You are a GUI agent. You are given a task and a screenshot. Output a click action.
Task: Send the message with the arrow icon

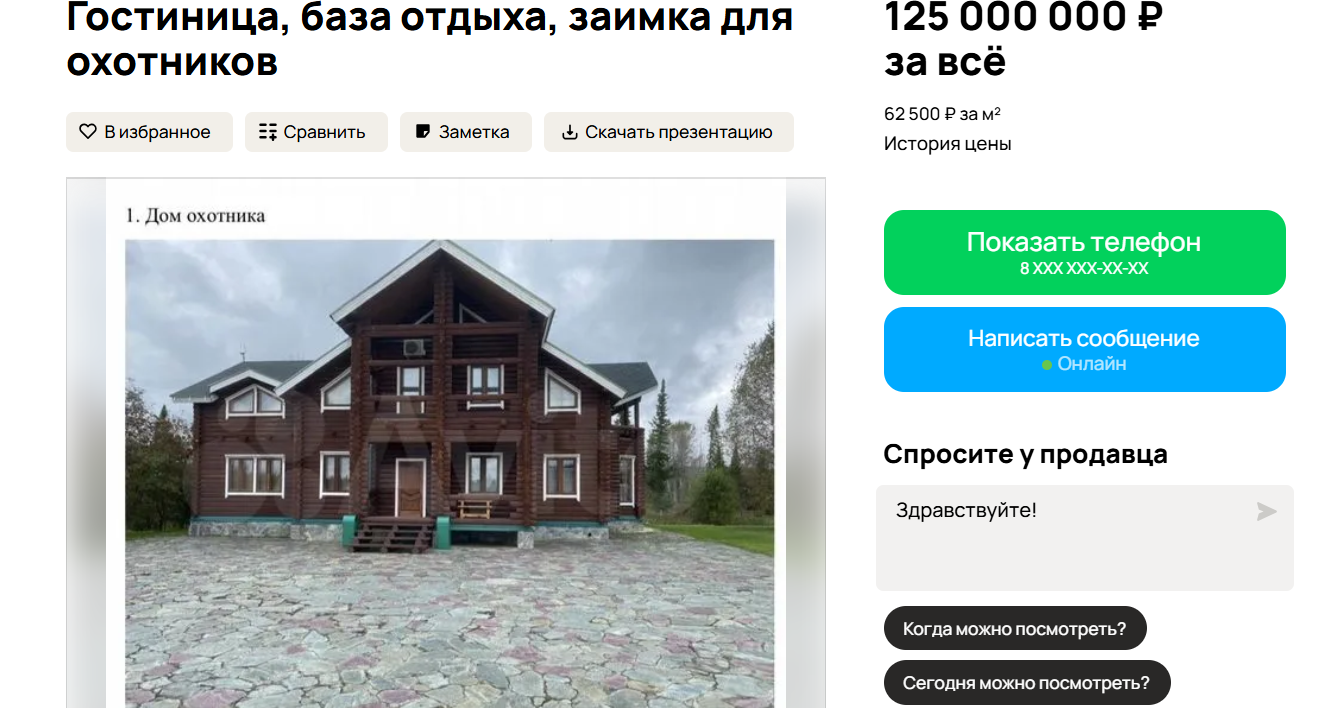click(x=1266, y=512)
